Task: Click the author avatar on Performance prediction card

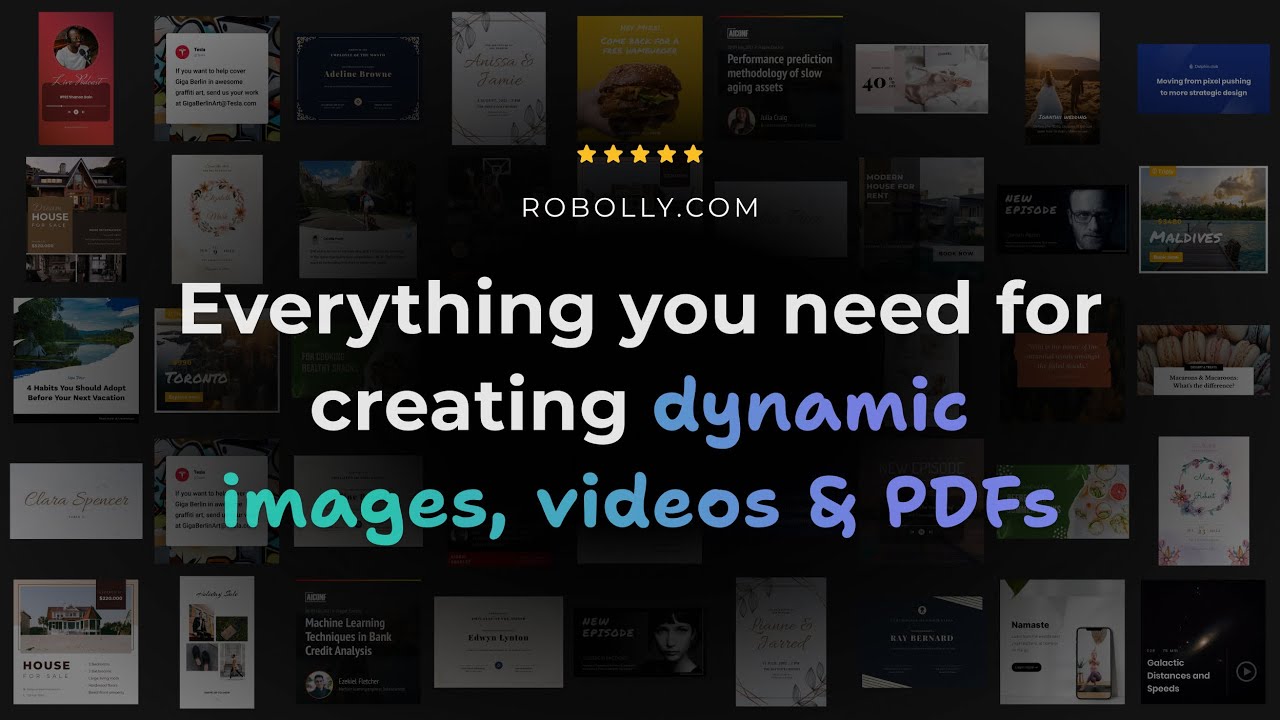Action: click(742, 121)
